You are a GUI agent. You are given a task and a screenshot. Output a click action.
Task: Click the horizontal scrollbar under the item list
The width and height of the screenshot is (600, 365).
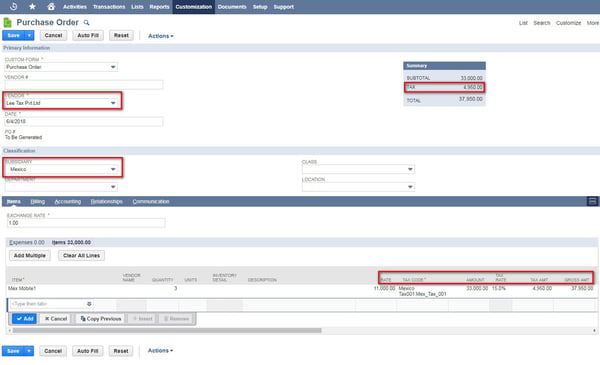[x=167, y=330]
